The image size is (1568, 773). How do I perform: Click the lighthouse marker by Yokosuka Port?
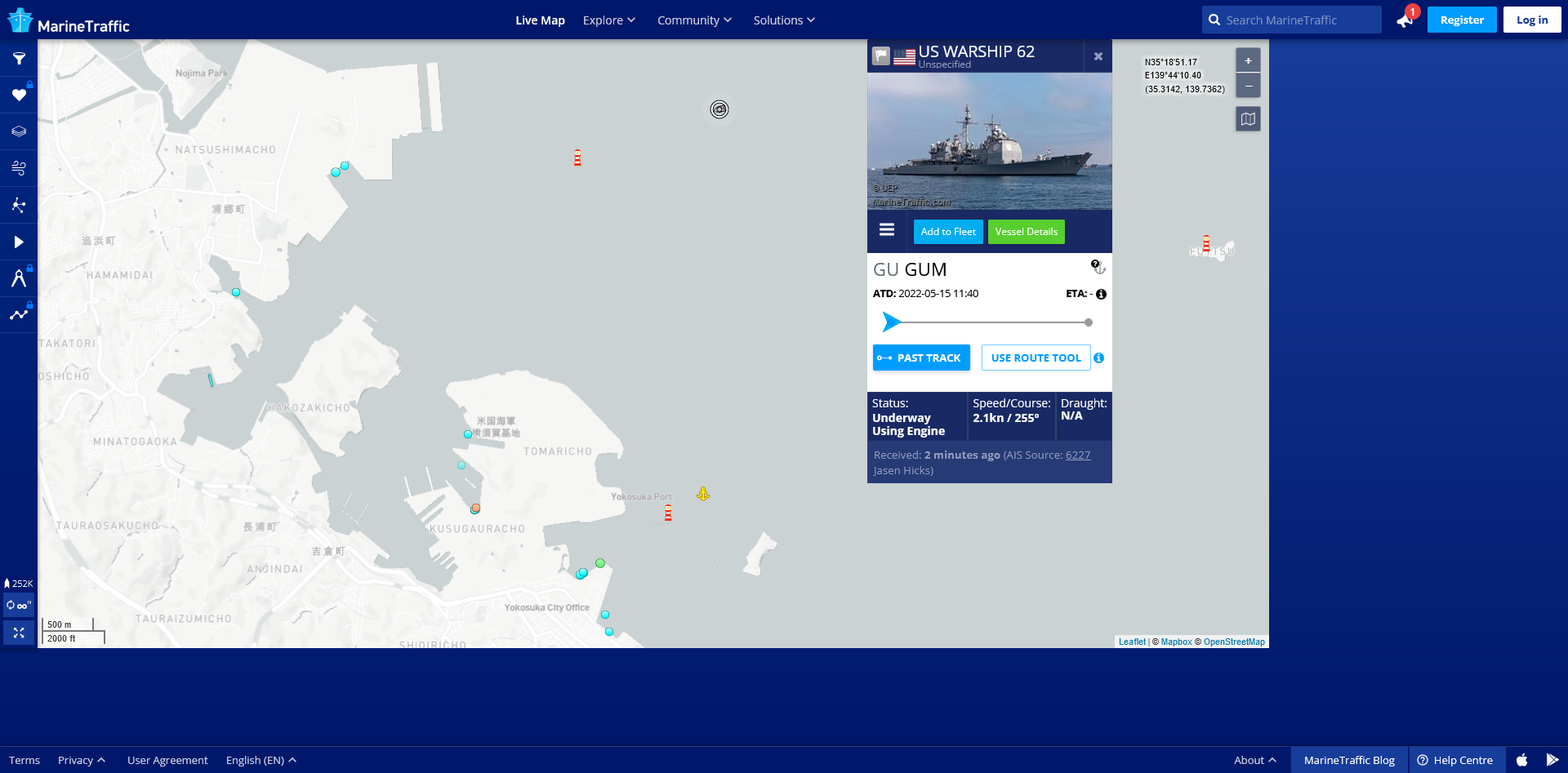668,513
